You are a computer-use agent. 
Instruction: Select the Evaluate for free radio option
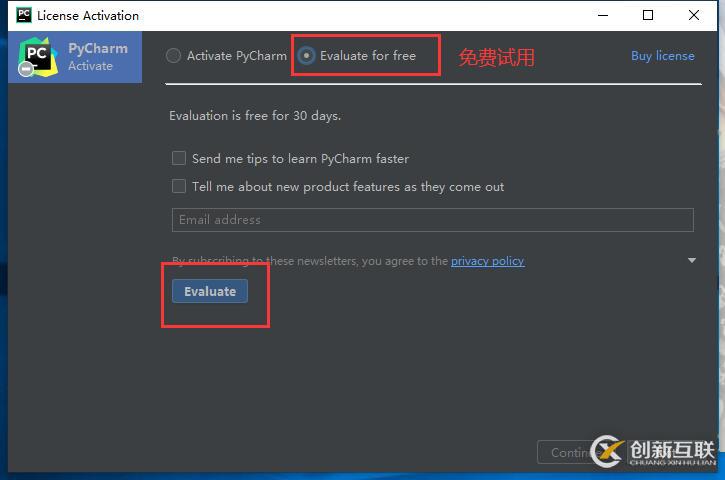tap(306, 56)
